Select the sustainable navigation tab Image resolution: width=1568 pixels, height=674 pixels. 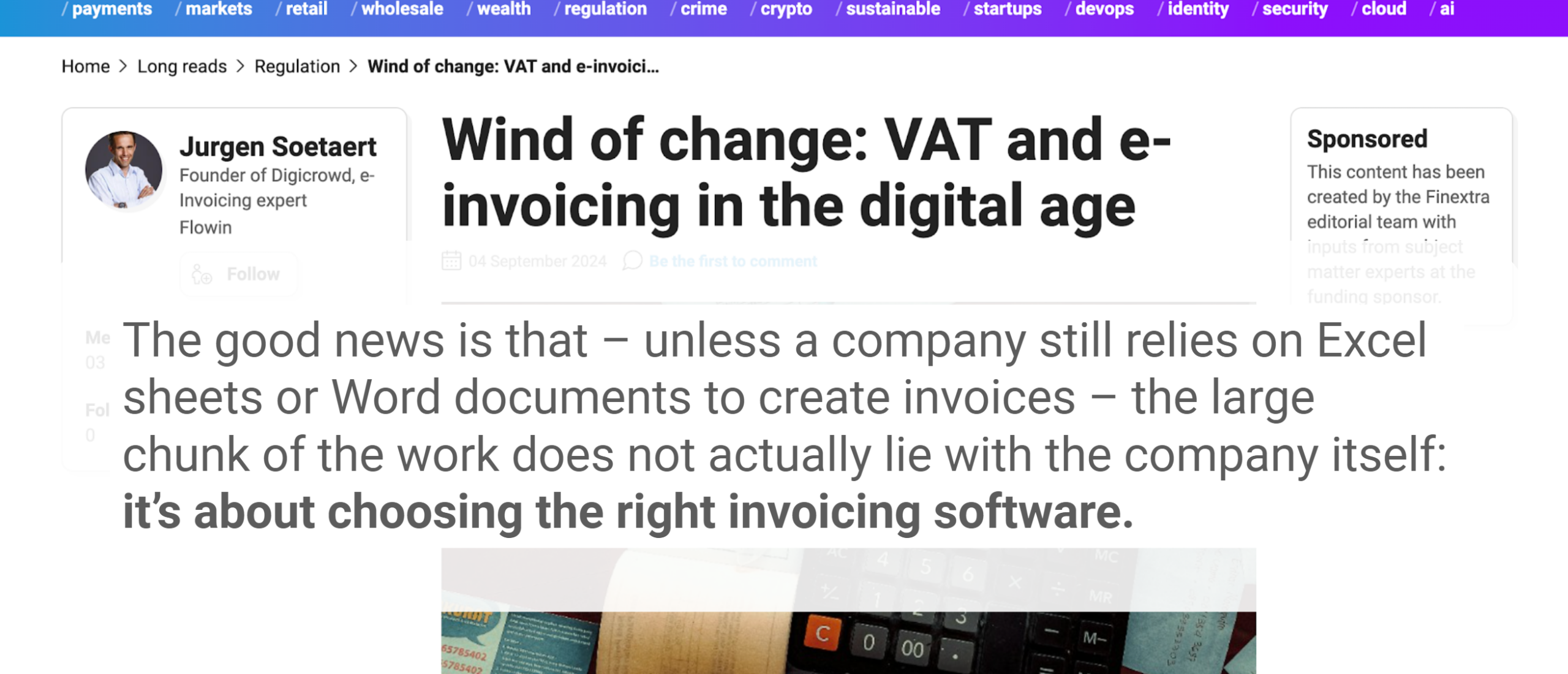pyautogui.click(x=891, y=10)
